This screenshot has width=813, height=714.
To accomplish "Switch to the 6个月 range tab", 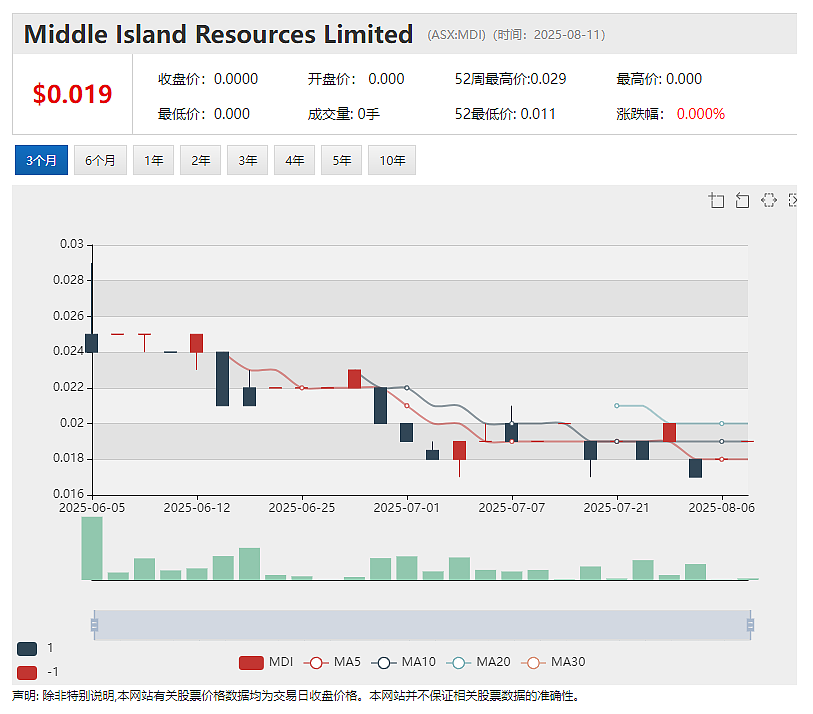I will coord(100,160).
